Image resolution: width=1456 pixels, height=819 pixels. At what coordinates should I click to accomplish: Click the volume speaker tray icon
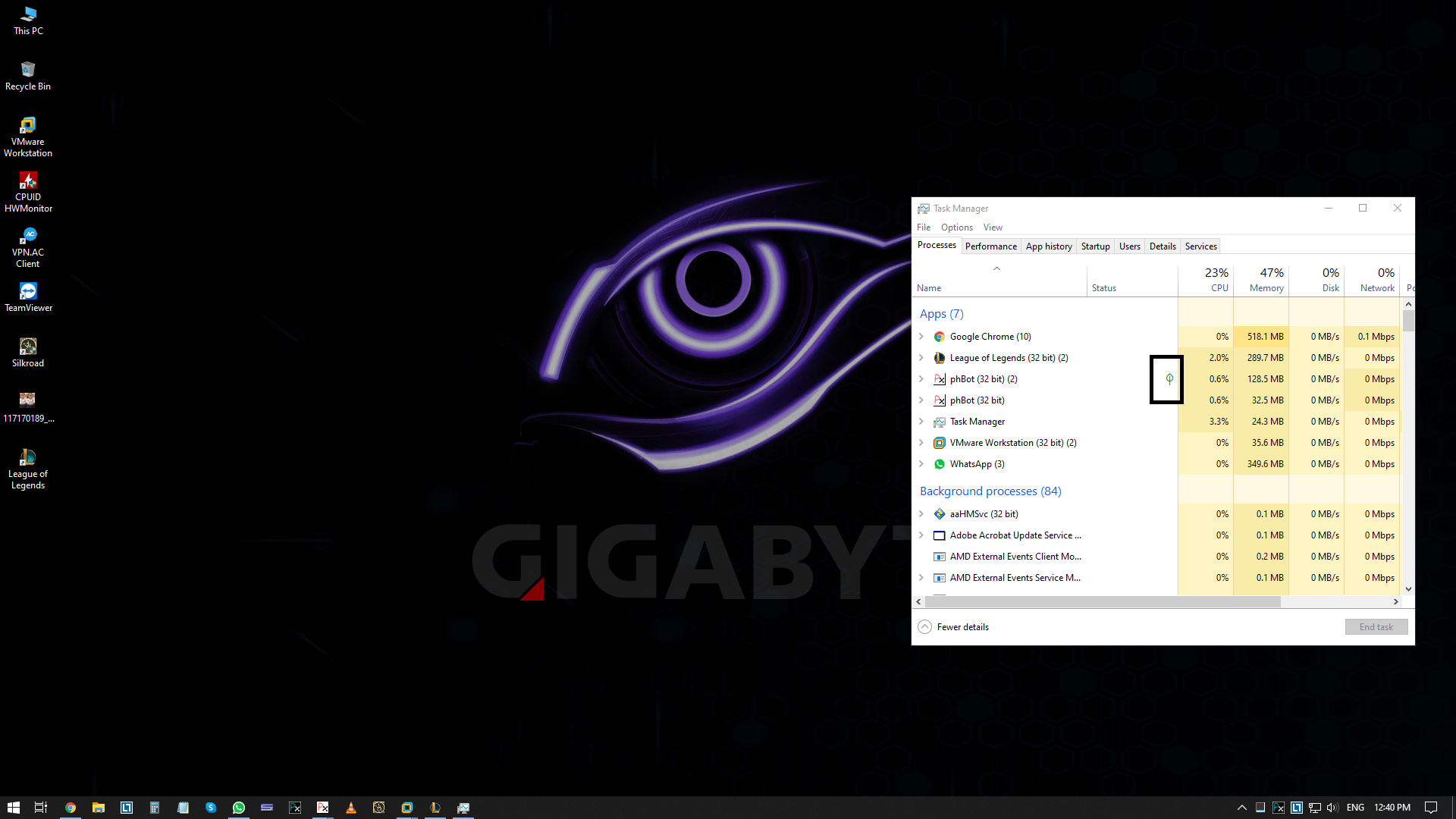point(1332,808)
